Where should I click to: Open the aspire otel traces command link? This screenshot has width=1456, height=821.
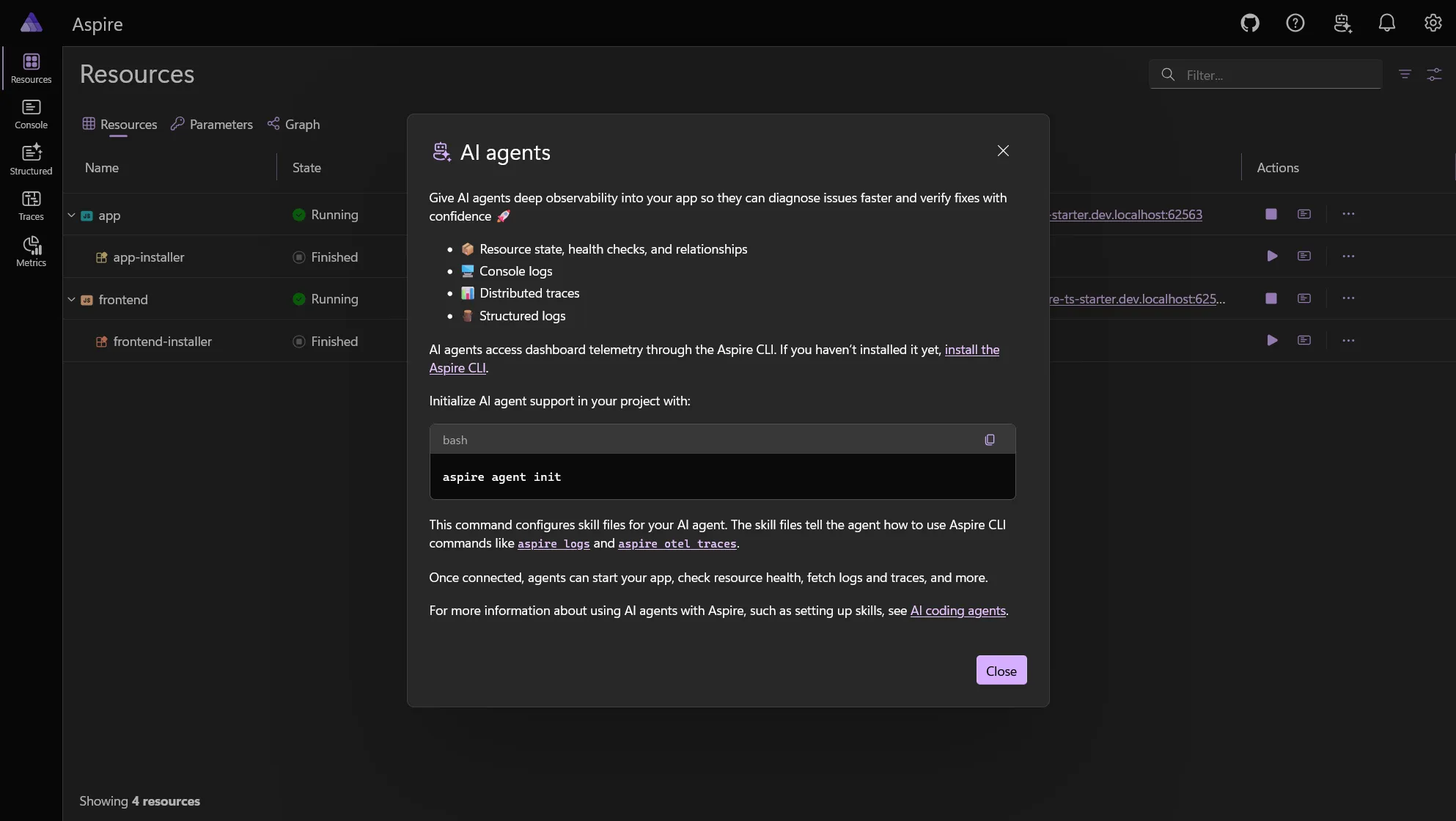[677, 544]
